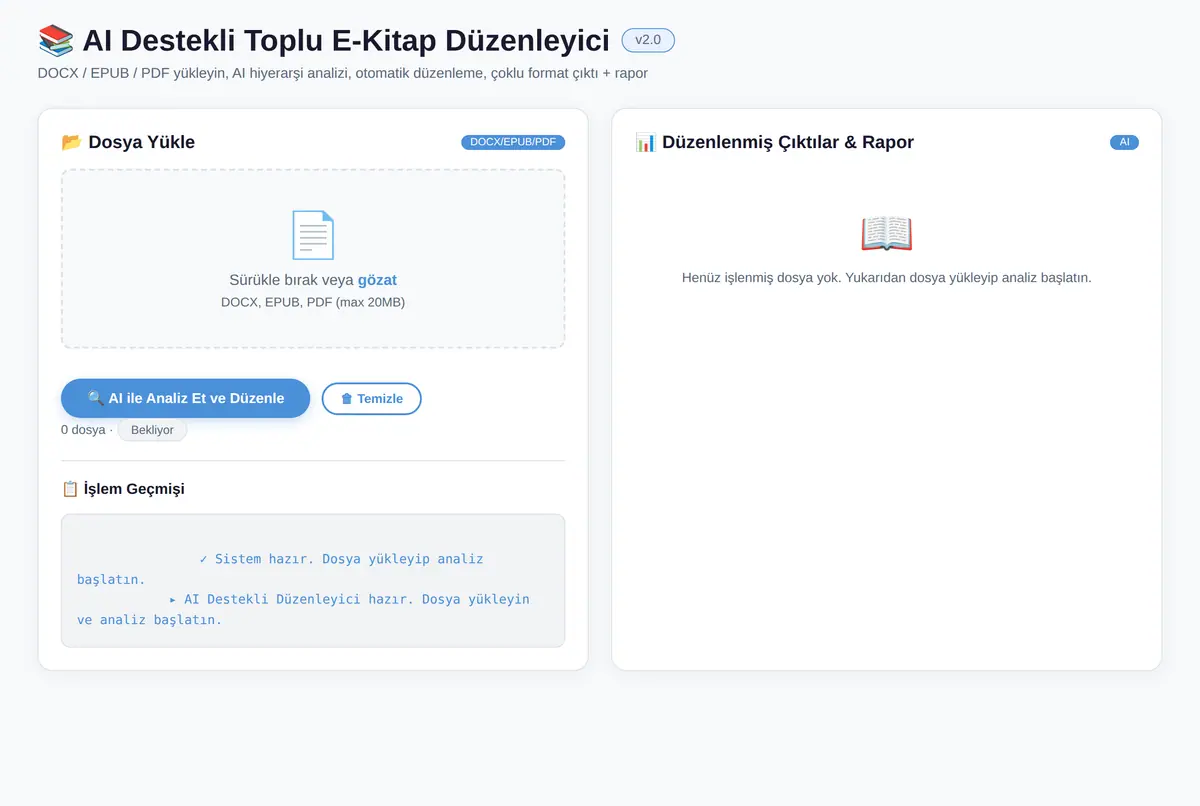Click the '0 dosya' file count text
The width and height of the screenshot is (1200, 806).
pos(83,430)
